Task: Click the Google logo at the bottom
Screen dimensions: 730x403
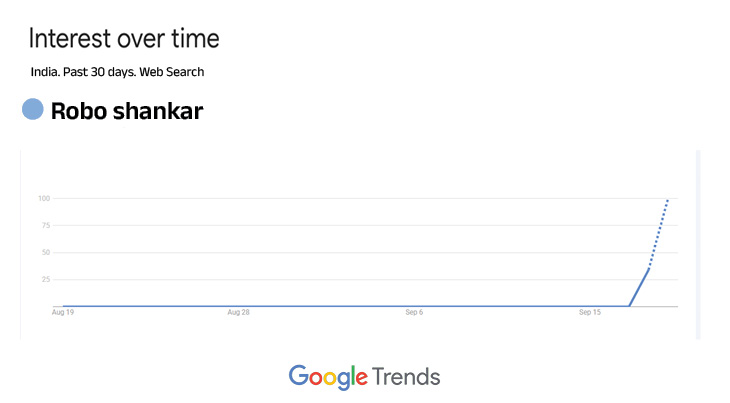Action: pos(328,377)
